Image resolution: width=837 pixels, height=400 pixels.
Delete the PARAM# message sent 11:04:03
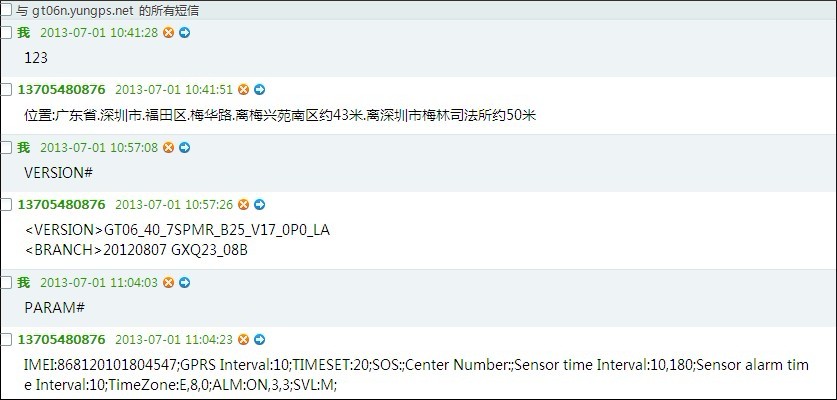pyautogui.click(x=169, y=283)
